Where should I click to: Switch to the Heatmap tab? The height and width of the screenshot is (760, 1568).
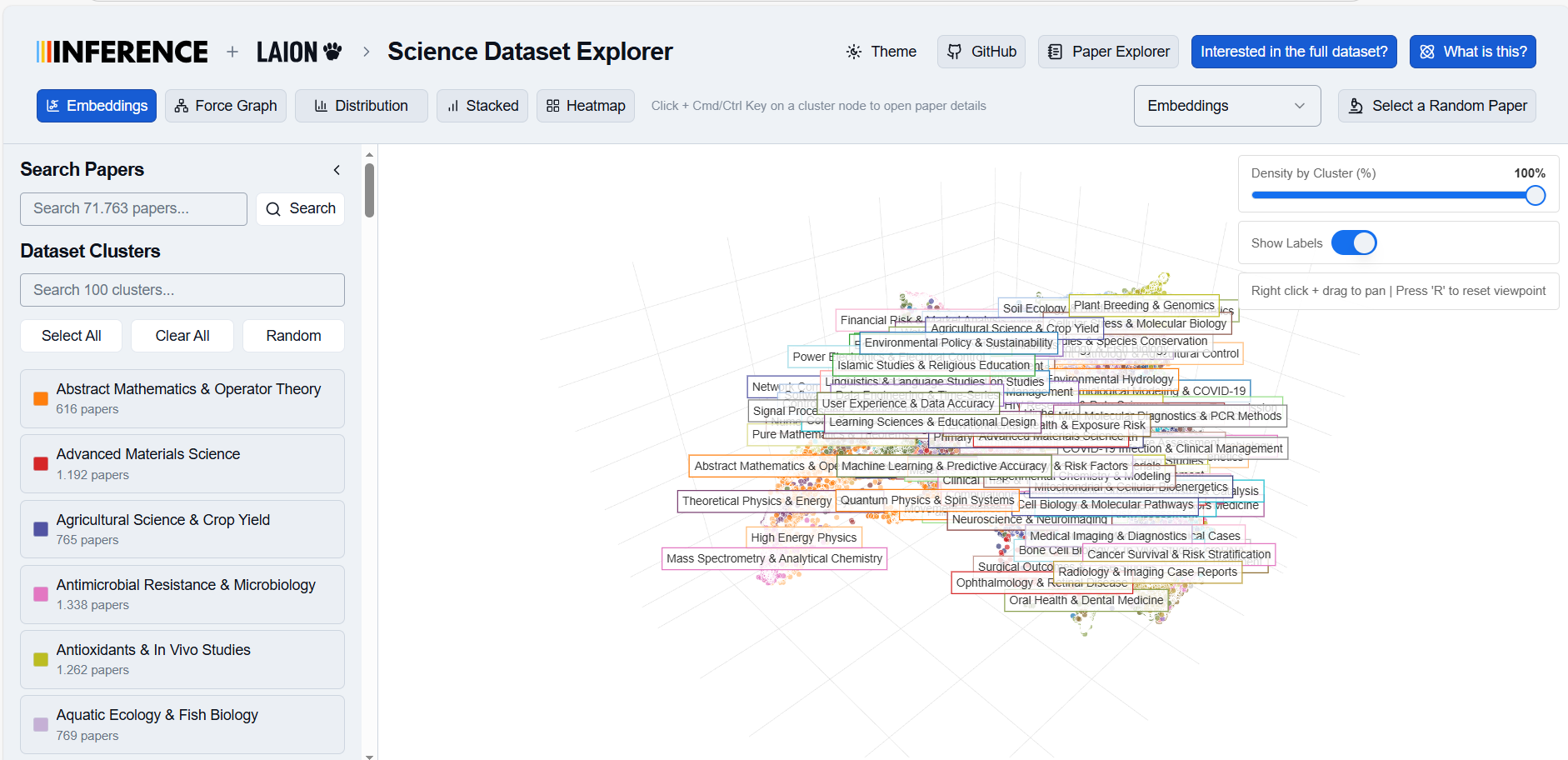click(586, 106)
